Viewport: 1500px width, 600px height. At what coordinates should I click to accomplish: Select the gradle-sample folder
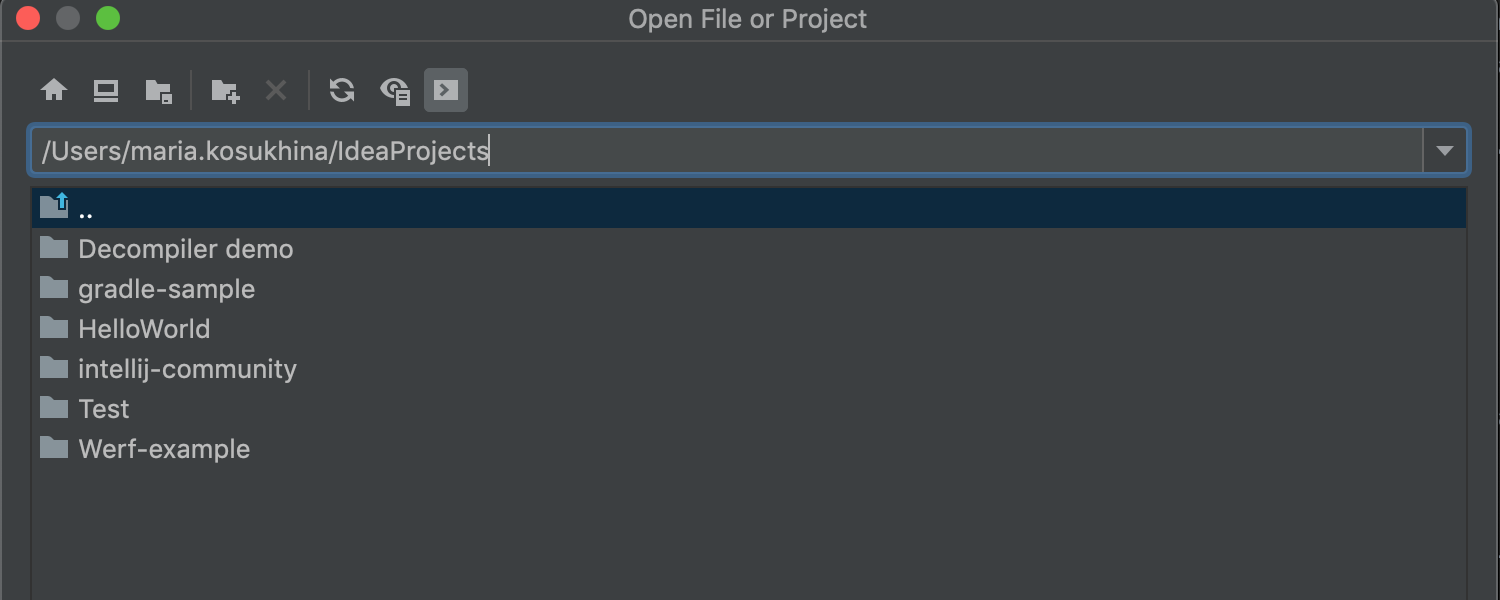pos(166,289)
